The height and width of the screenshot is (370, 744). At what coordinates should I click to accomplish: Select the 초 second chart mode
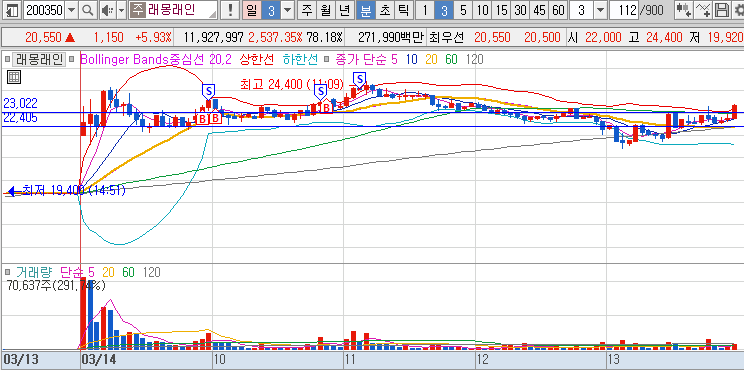point(384,10)
